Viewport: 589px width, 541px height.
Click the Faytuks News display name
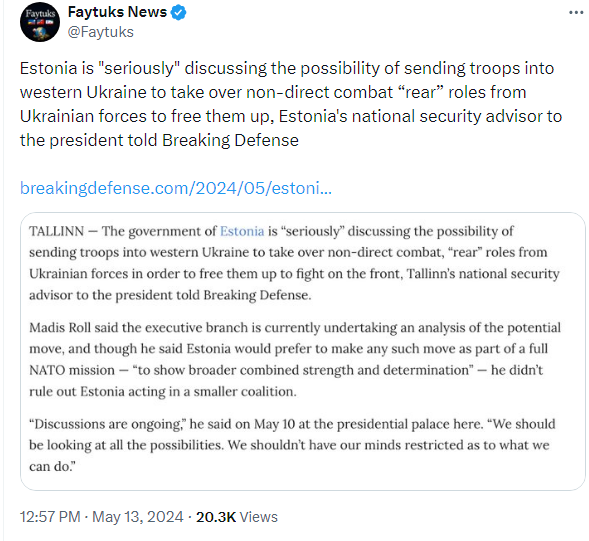[117, 12]
